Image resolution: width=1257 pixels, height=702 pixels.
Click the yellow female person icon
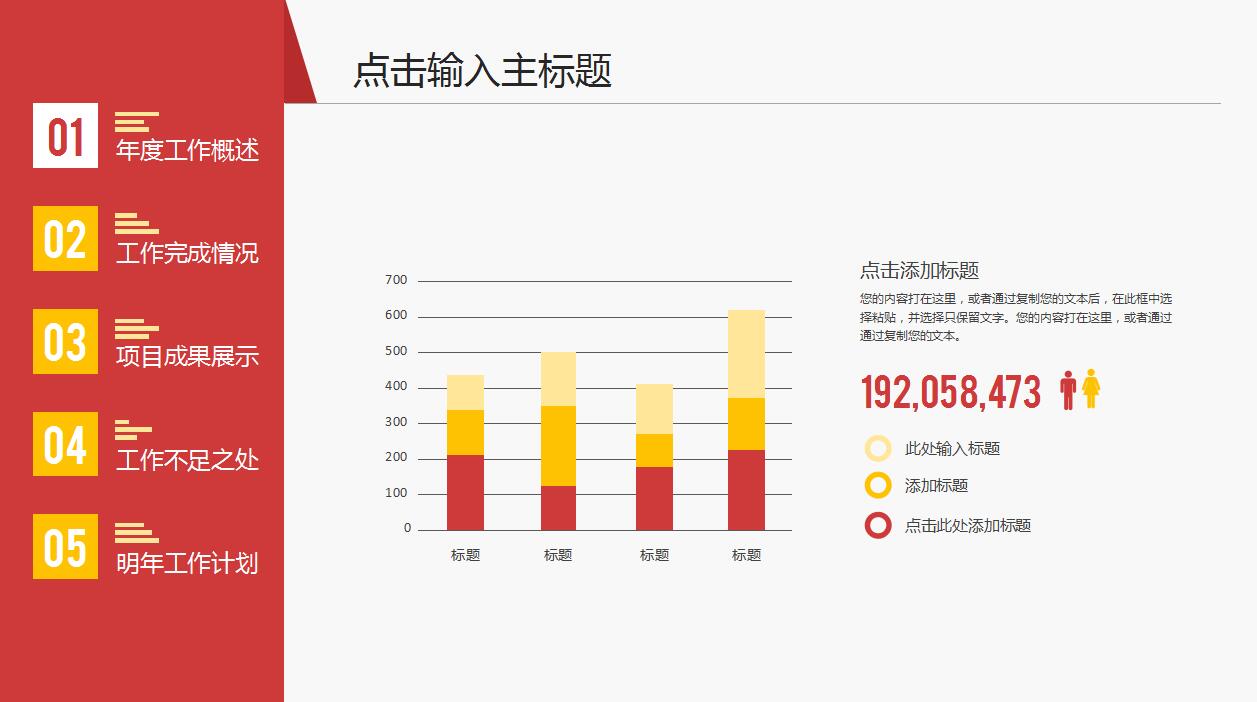pos(1092,388)
